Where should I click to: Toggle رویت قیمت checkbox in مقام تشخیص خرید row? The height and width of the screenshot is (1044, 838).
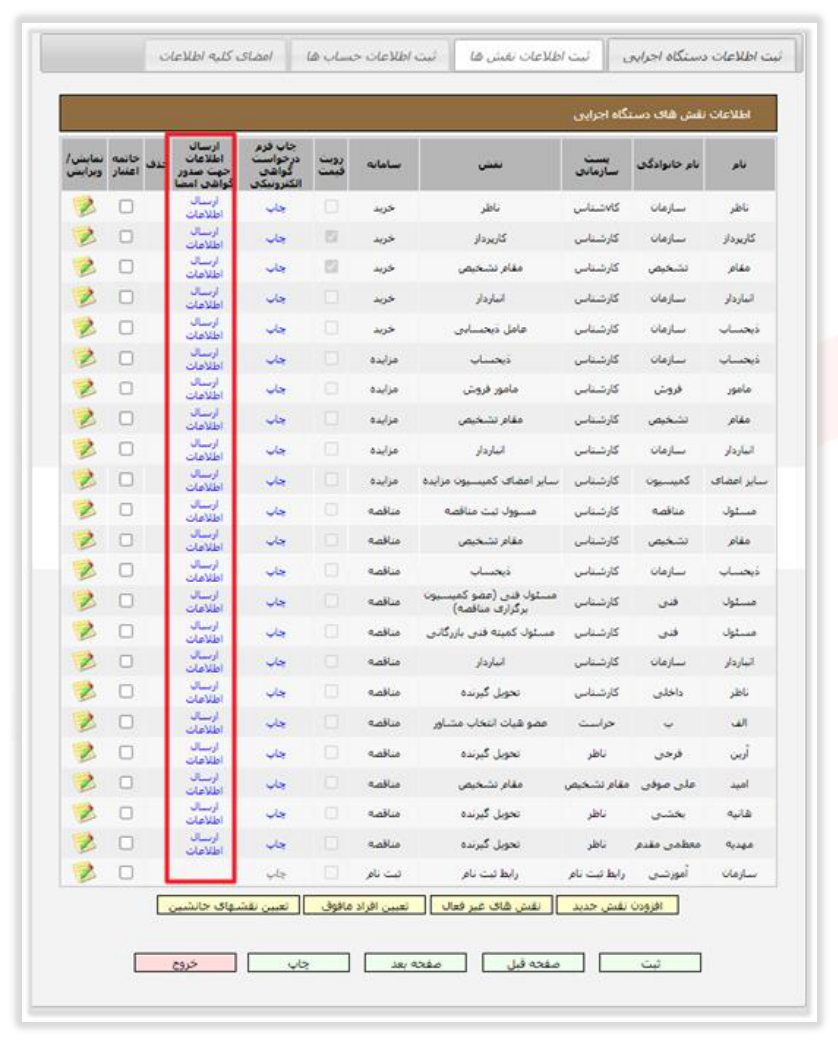tap(331, 267)
